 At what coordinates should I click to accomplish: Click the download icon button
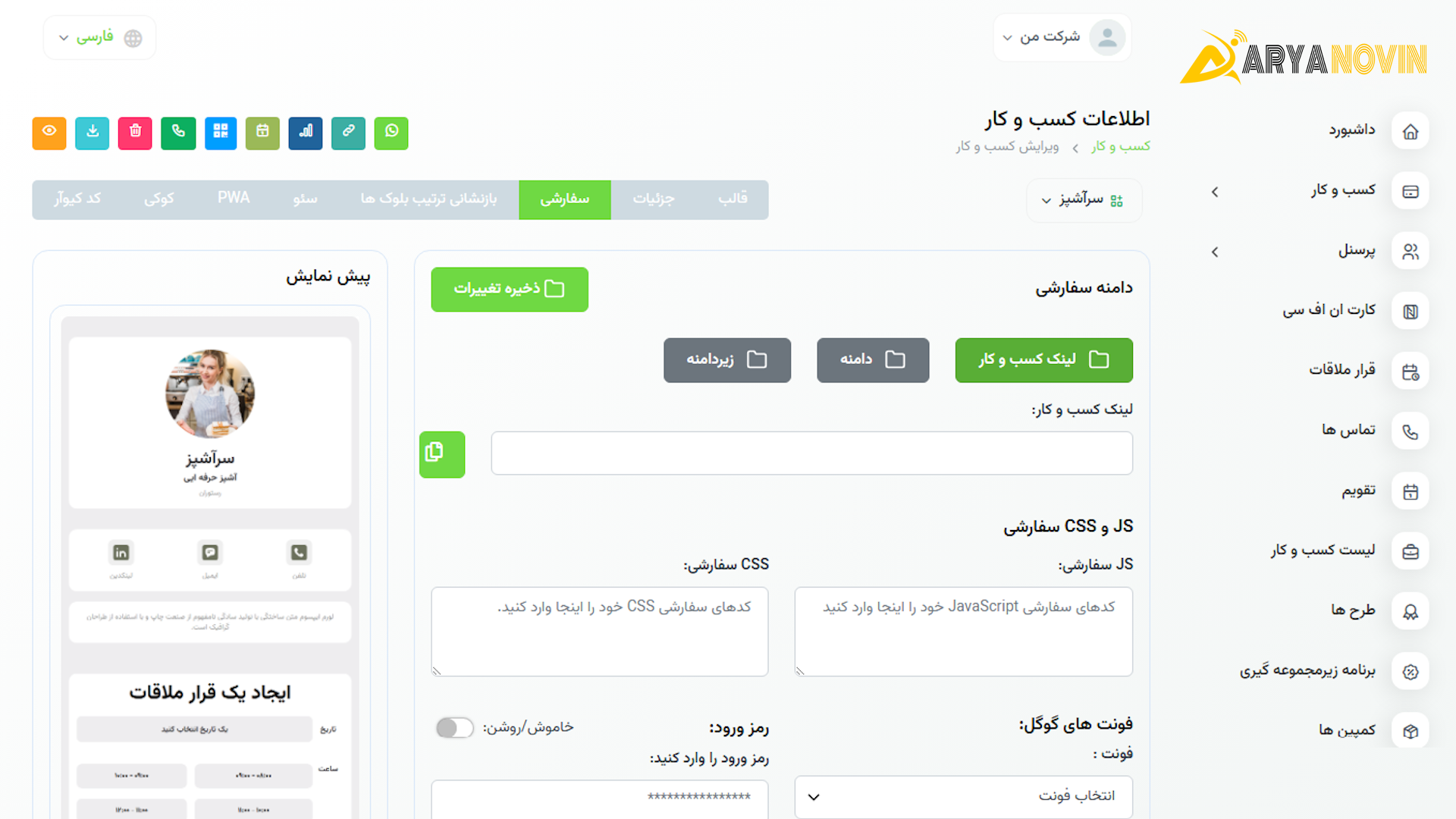pyautogui.click(x=93, y=133)
